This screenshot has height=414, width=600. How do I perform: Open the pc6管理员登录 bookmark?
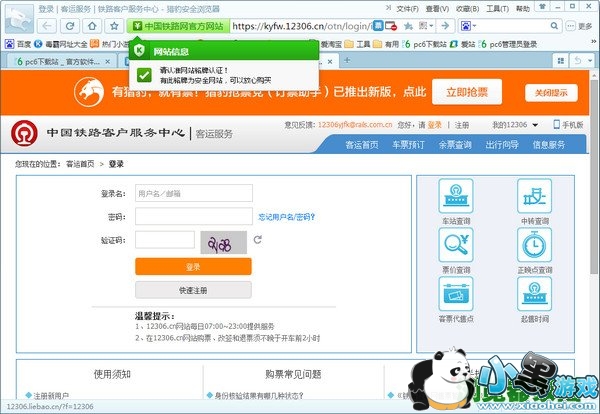(508, 44)
